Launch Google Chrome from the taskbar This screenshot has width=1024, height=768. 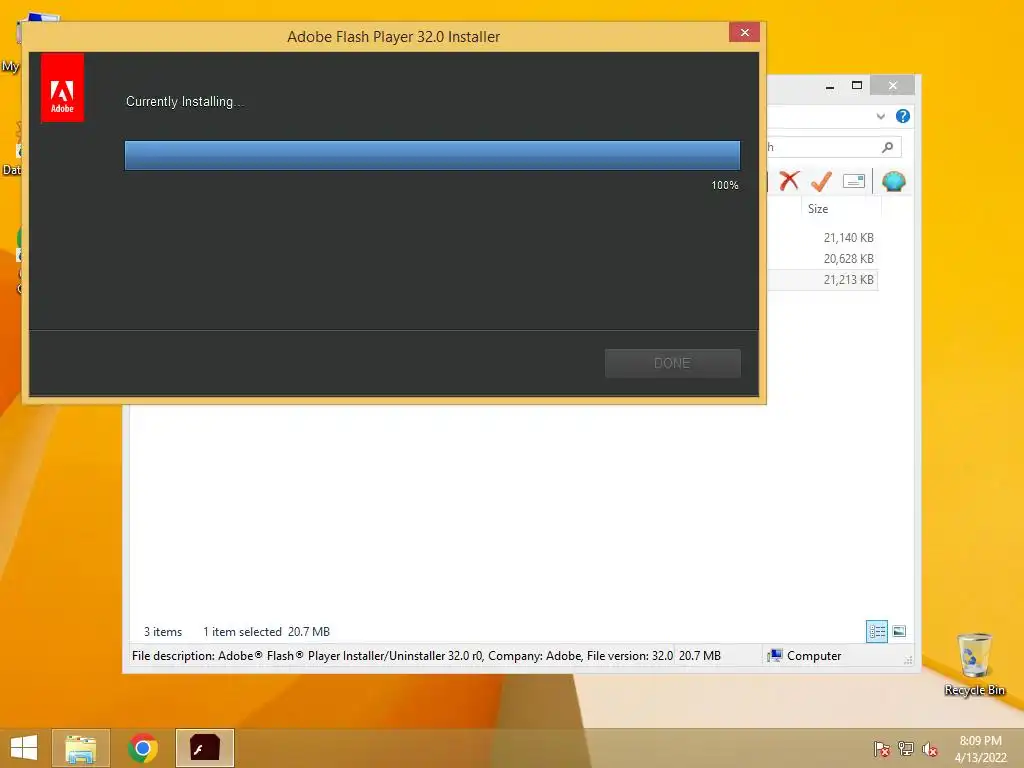pos(142,748)
